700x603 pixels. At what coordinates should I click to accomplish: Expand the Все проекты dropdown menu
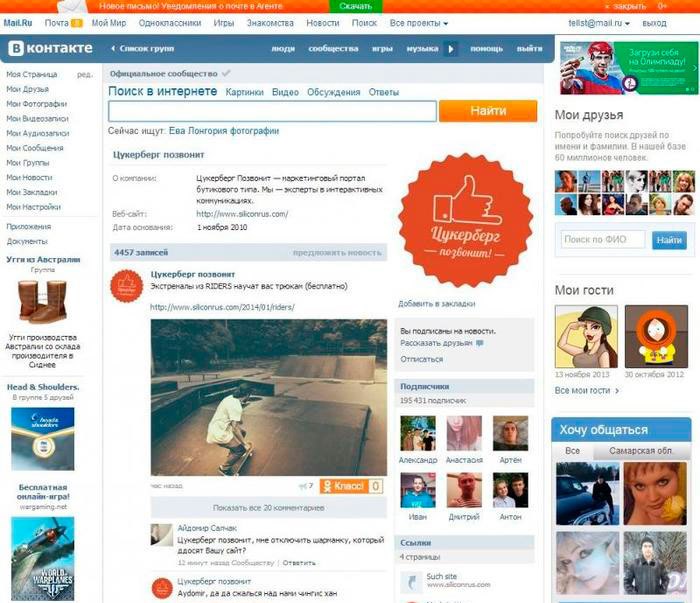[x=419, y=22]
